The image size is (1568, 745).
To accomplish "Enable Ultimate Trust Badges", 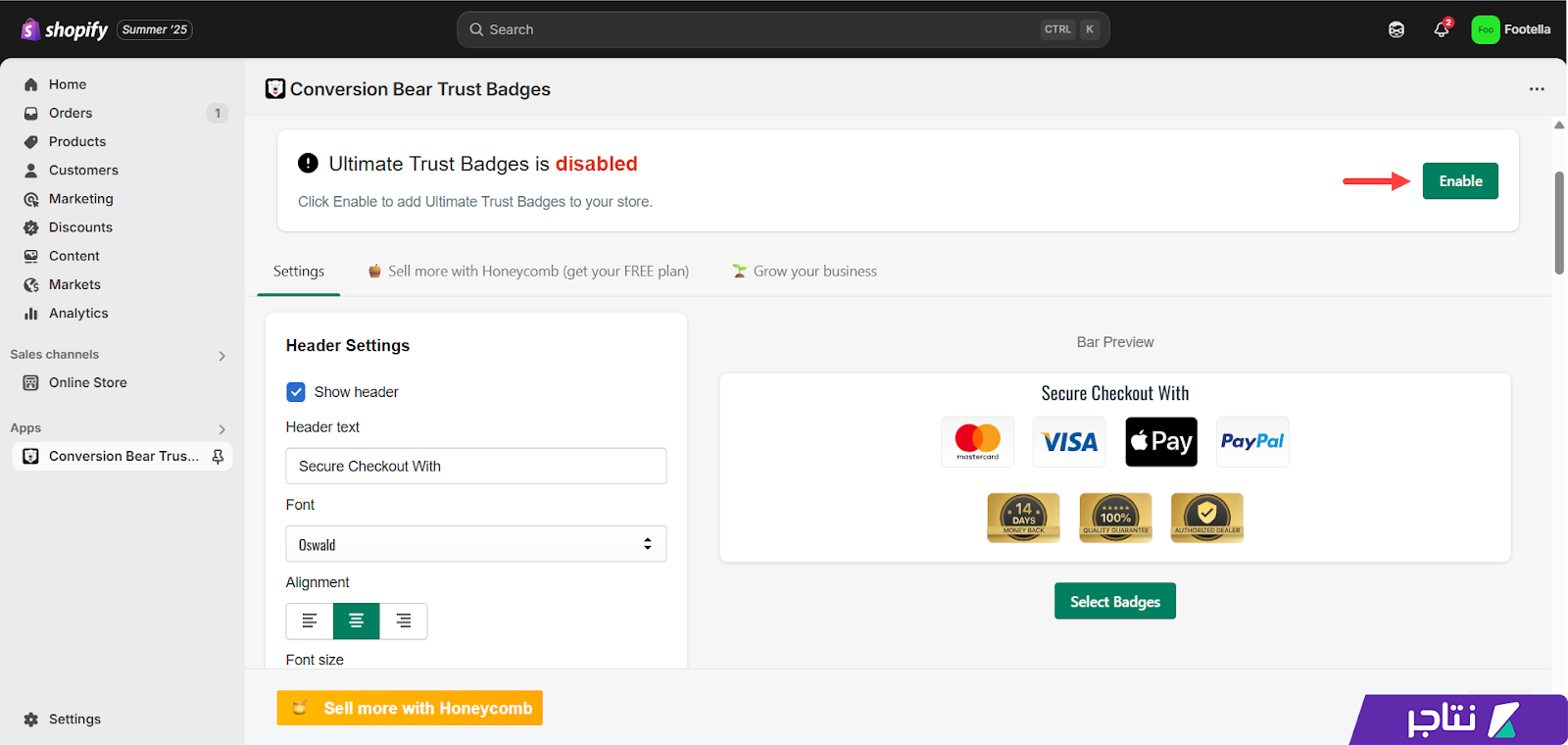I will point(1460,181).
